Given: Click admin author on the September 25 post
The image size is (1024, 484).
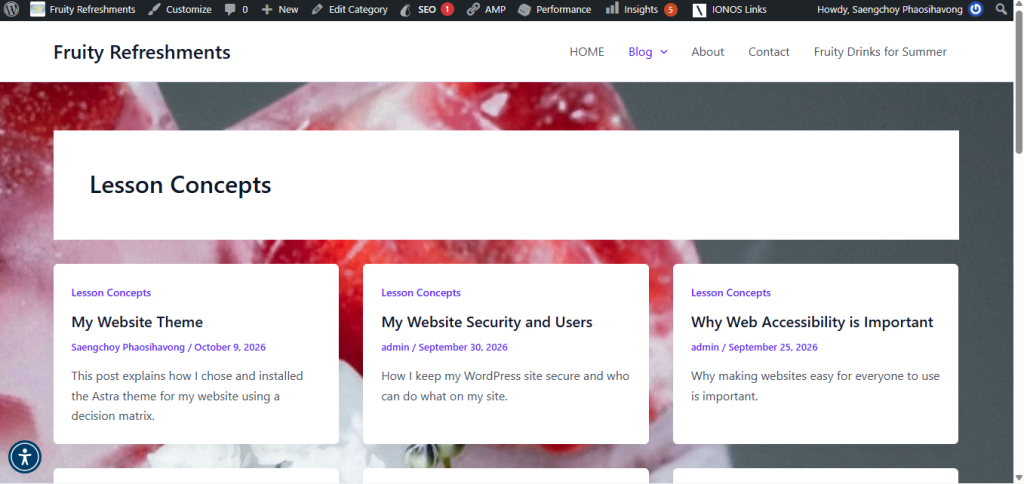Looking at the screenshot, I should pyautogui.click(x=705, y=347).
